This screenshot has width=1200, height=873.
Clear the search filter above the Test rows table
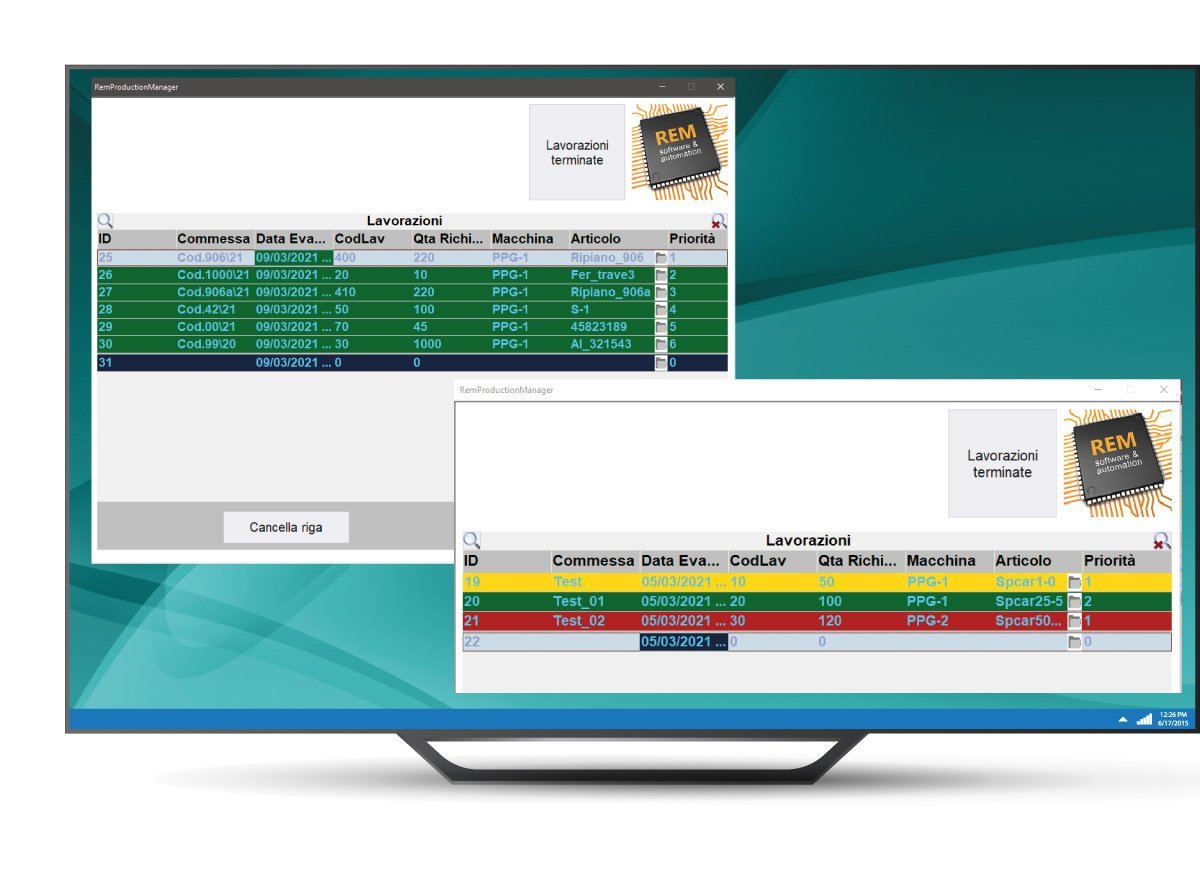1161,541
